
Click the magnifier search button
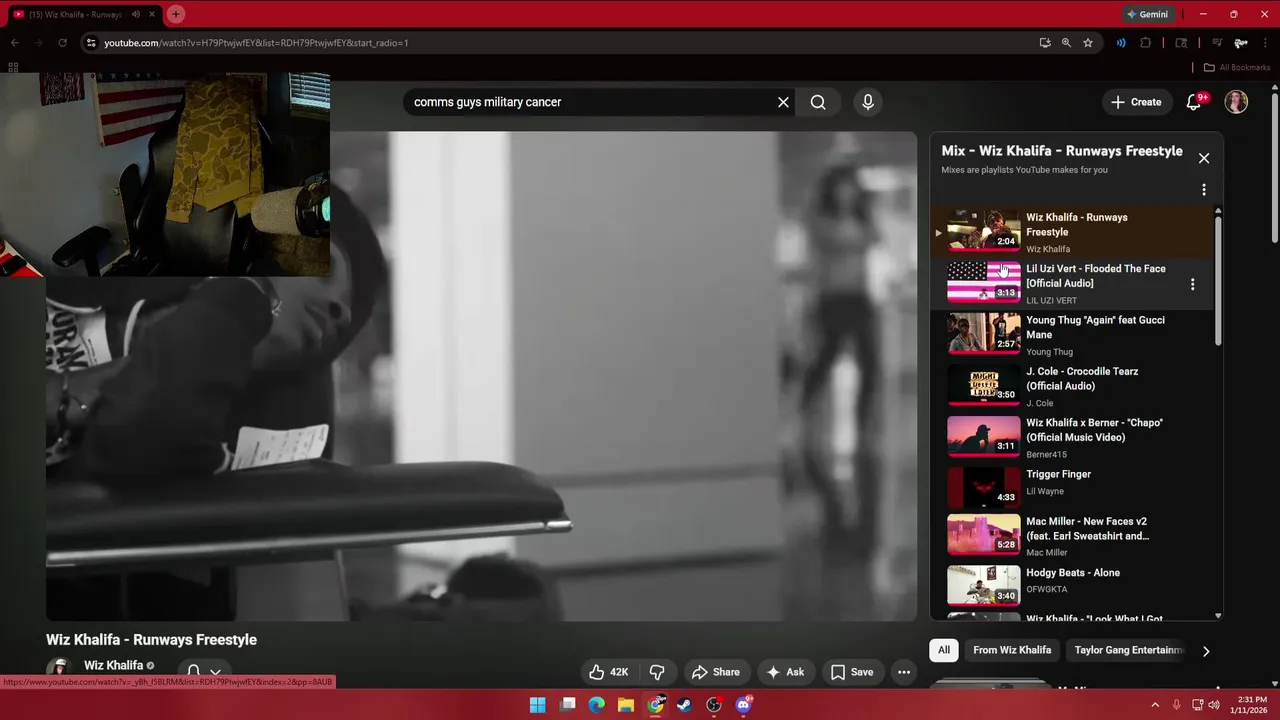point(818,102)
